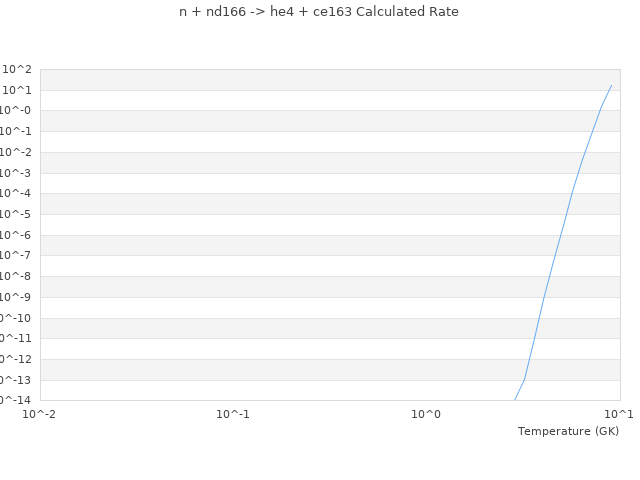Click the y-axis tick label 10^-3
Screen dimensions: 640x480
pyautogui.click(x=15, y=173)
